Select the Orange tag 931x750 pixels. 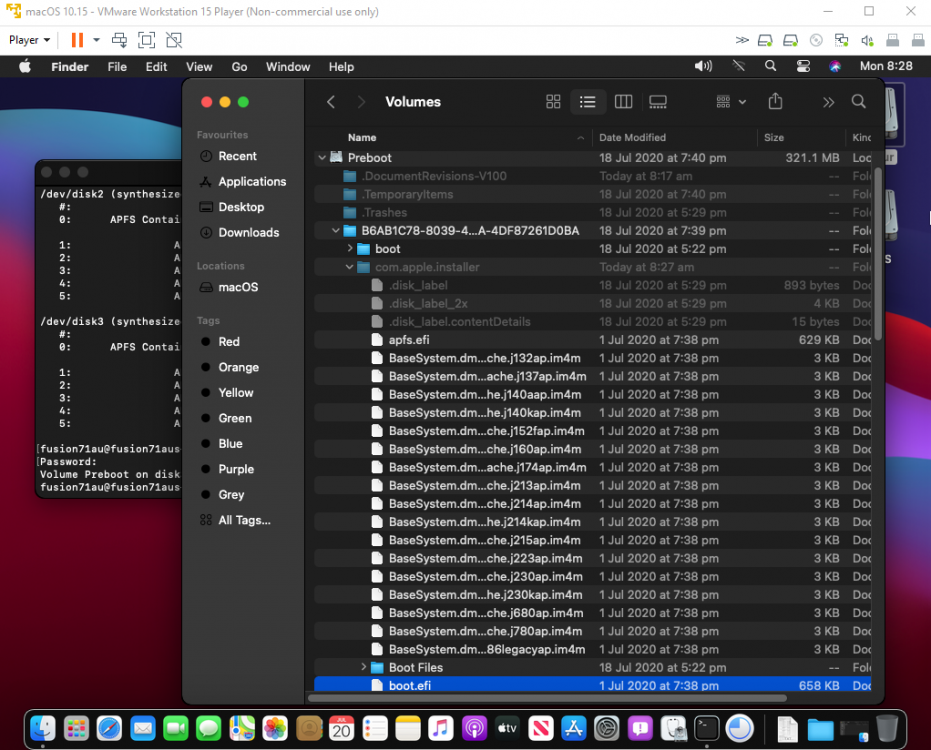(x=238, y=368)
